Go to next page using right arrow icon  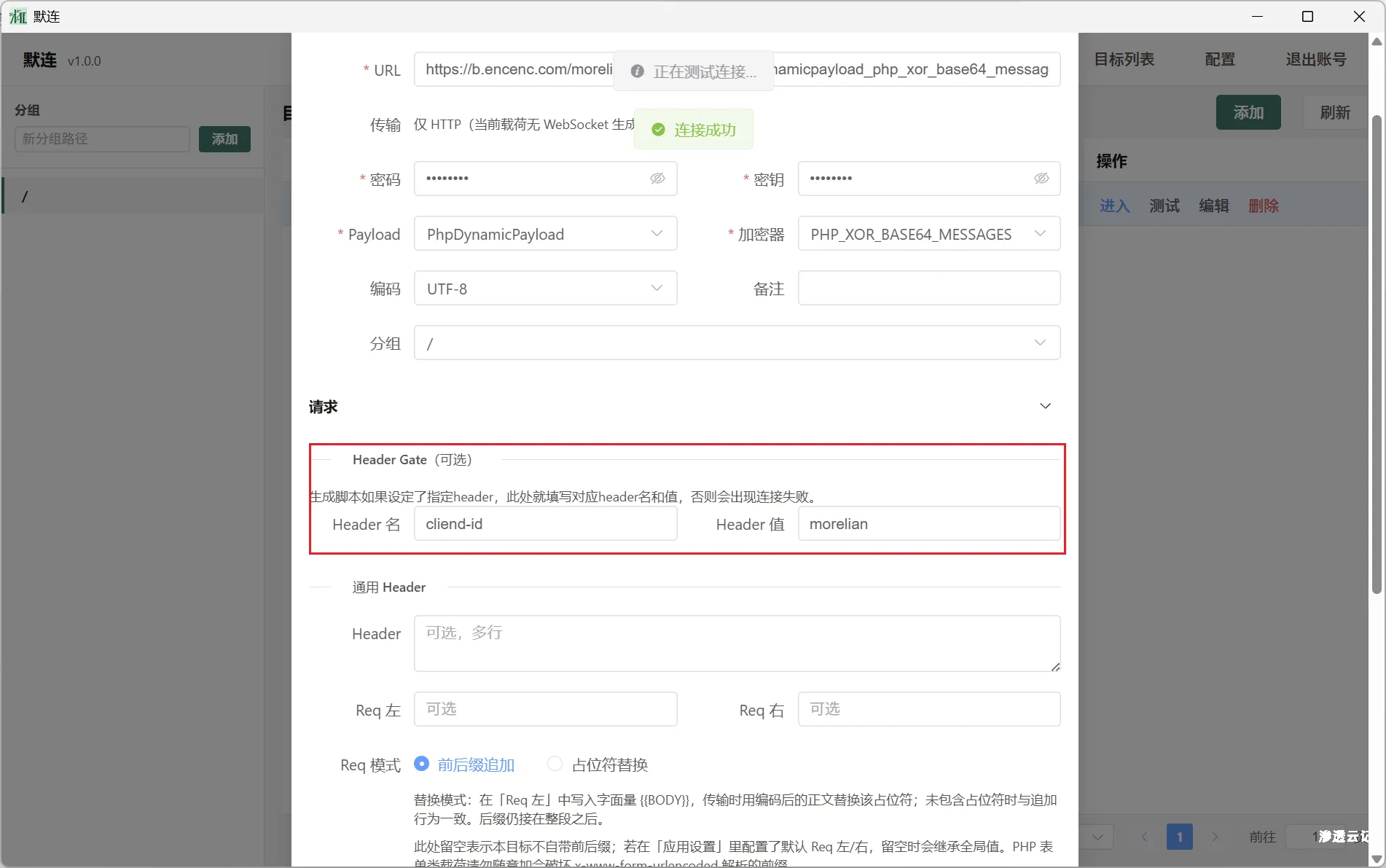tap(1215, 837)
